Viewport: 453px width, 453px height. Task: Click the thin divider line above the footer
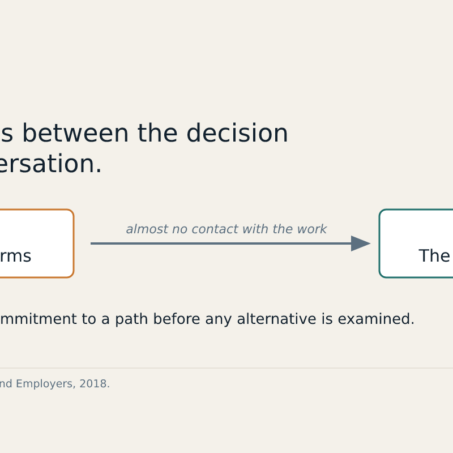(x=226, y=368)
